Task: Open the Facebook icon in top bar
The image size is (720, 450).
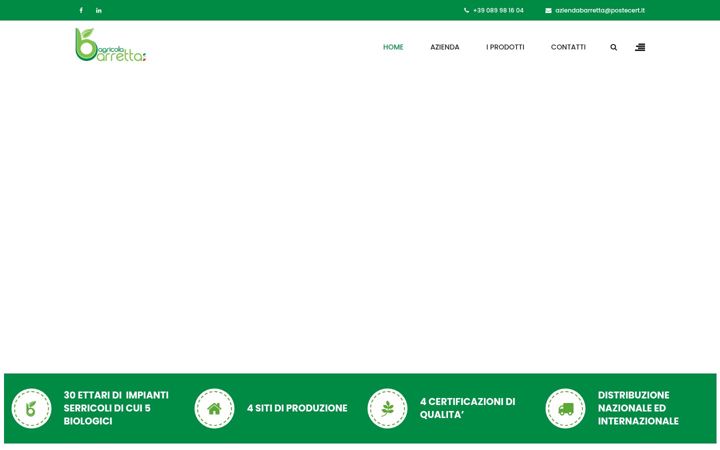Action: [x=81, y=10]
